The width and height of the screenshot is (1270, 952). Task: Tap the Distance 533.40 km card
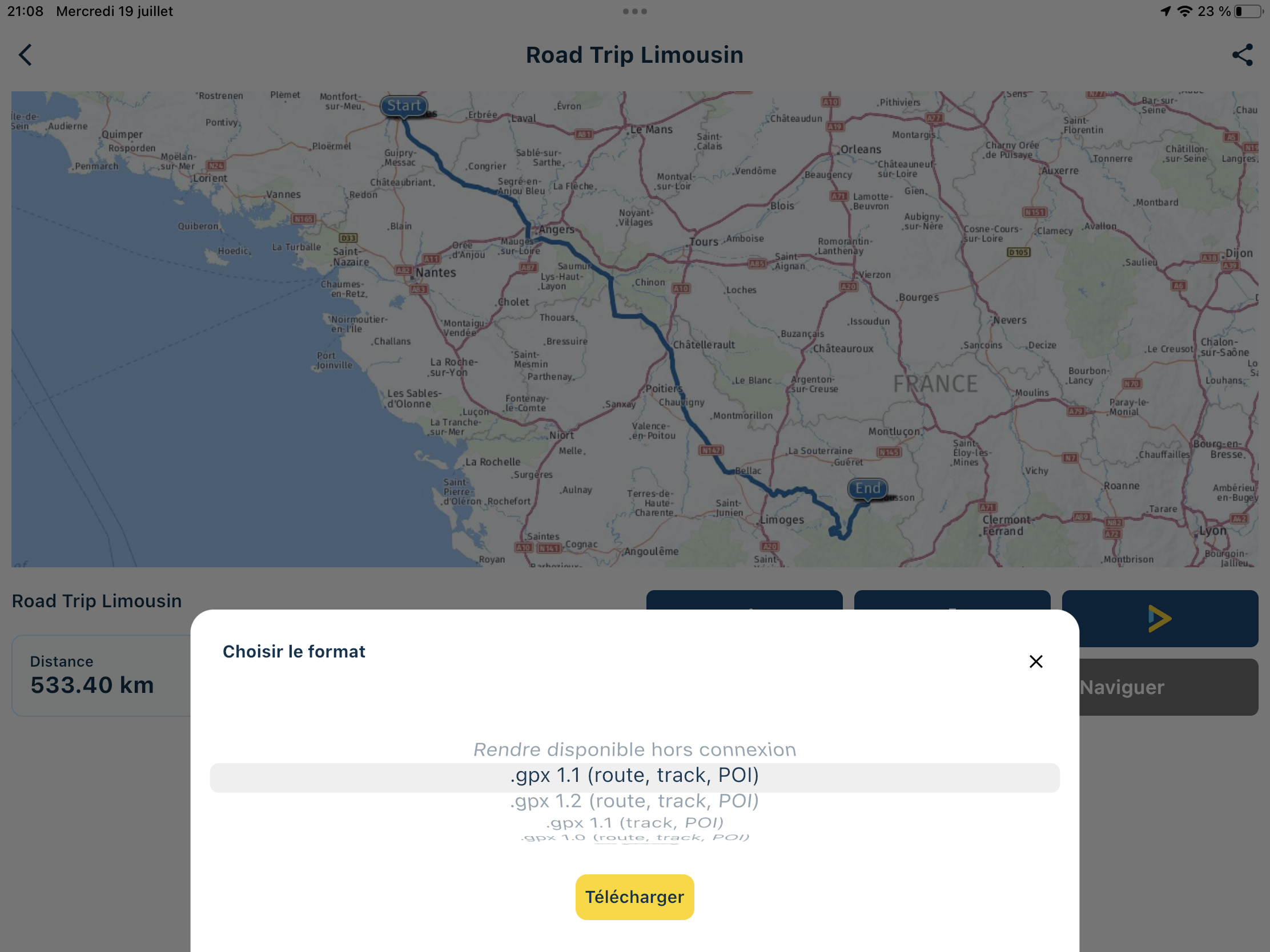pyautogui.click(x=102, y=675)
